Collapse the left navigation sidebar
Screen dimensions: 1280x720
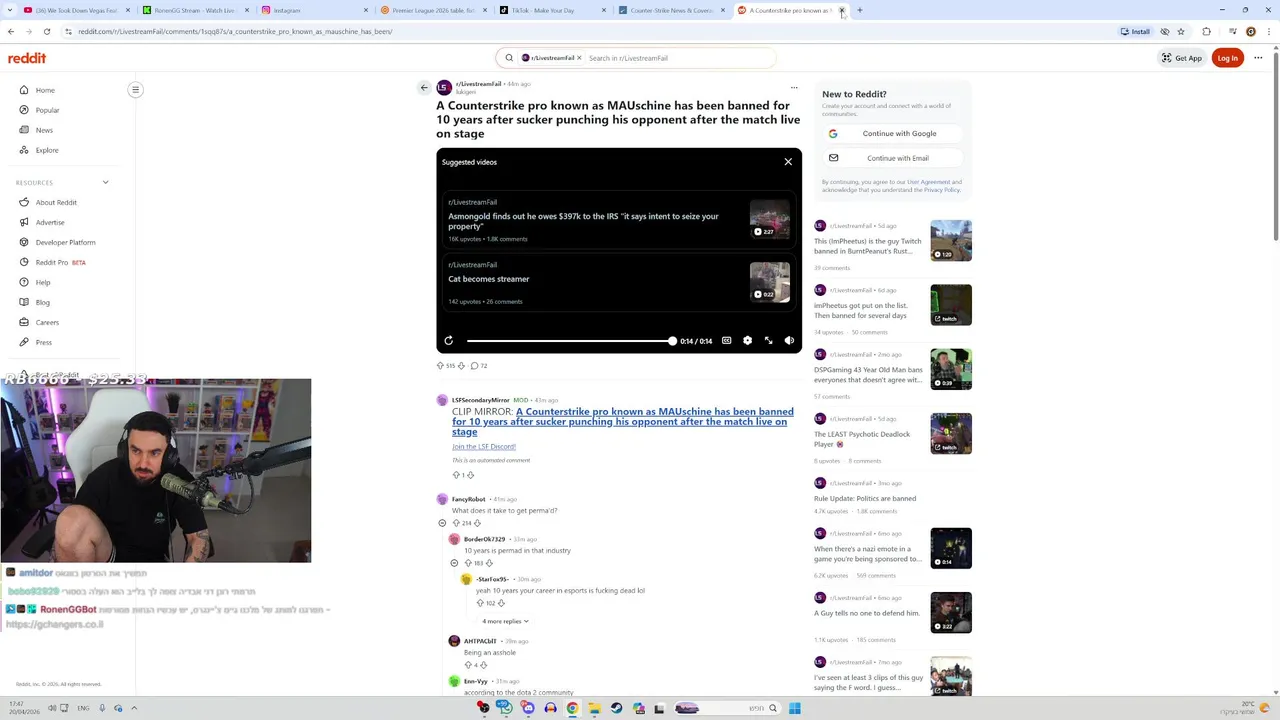(135, 90)
